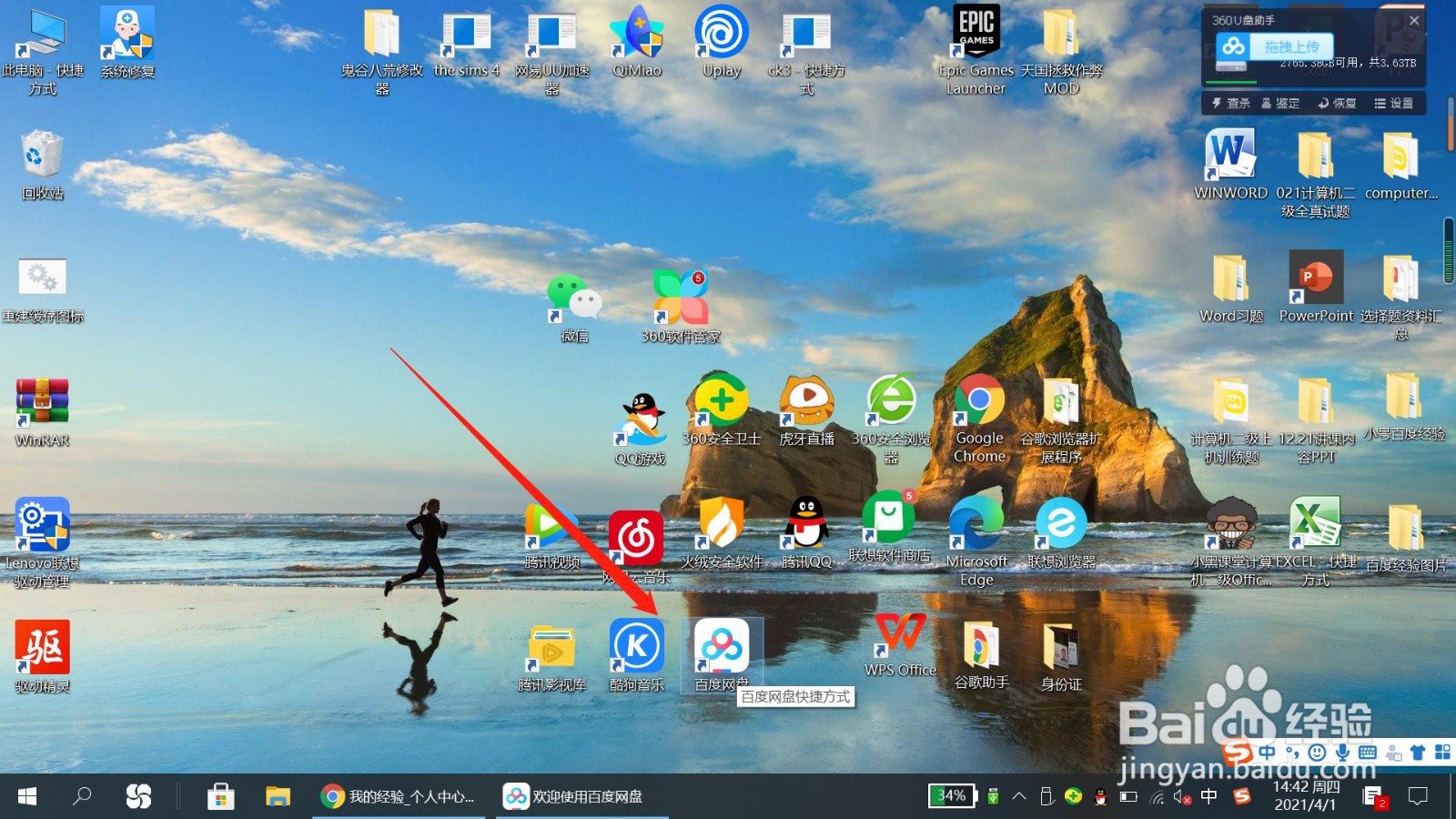Click 查杀 in 360U盘助手 panel
The width and height of the screenshot is (1456, 819).
coord(1231,104)
